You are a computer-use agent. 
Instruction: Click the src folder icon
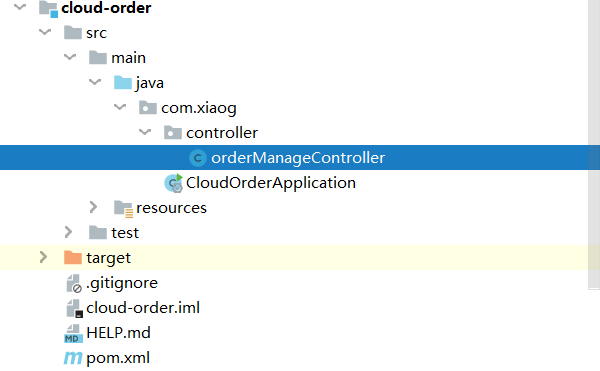pos(73,33)
